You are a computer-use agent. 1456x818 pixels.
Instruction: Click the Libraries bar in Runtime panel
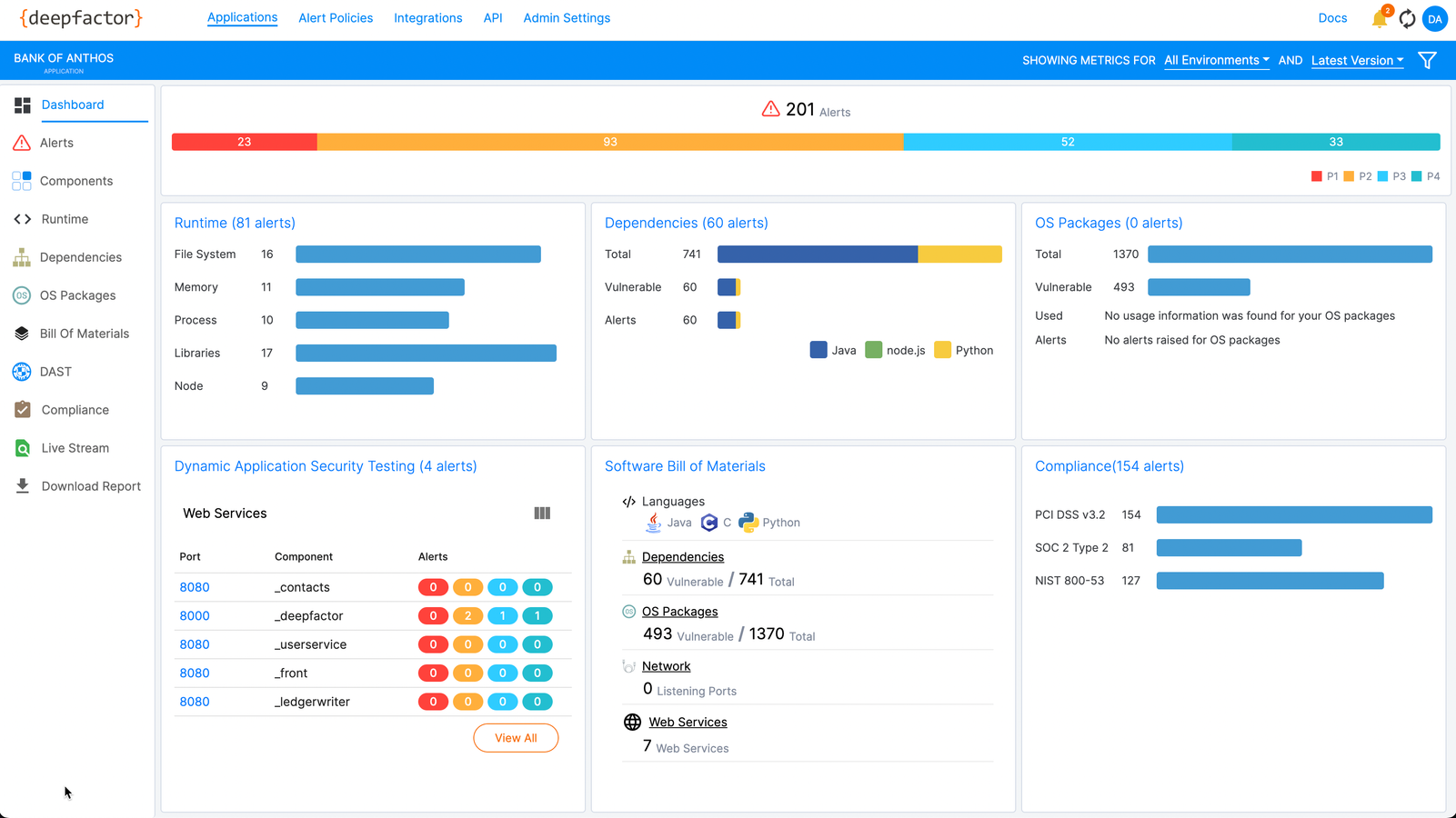426,354
